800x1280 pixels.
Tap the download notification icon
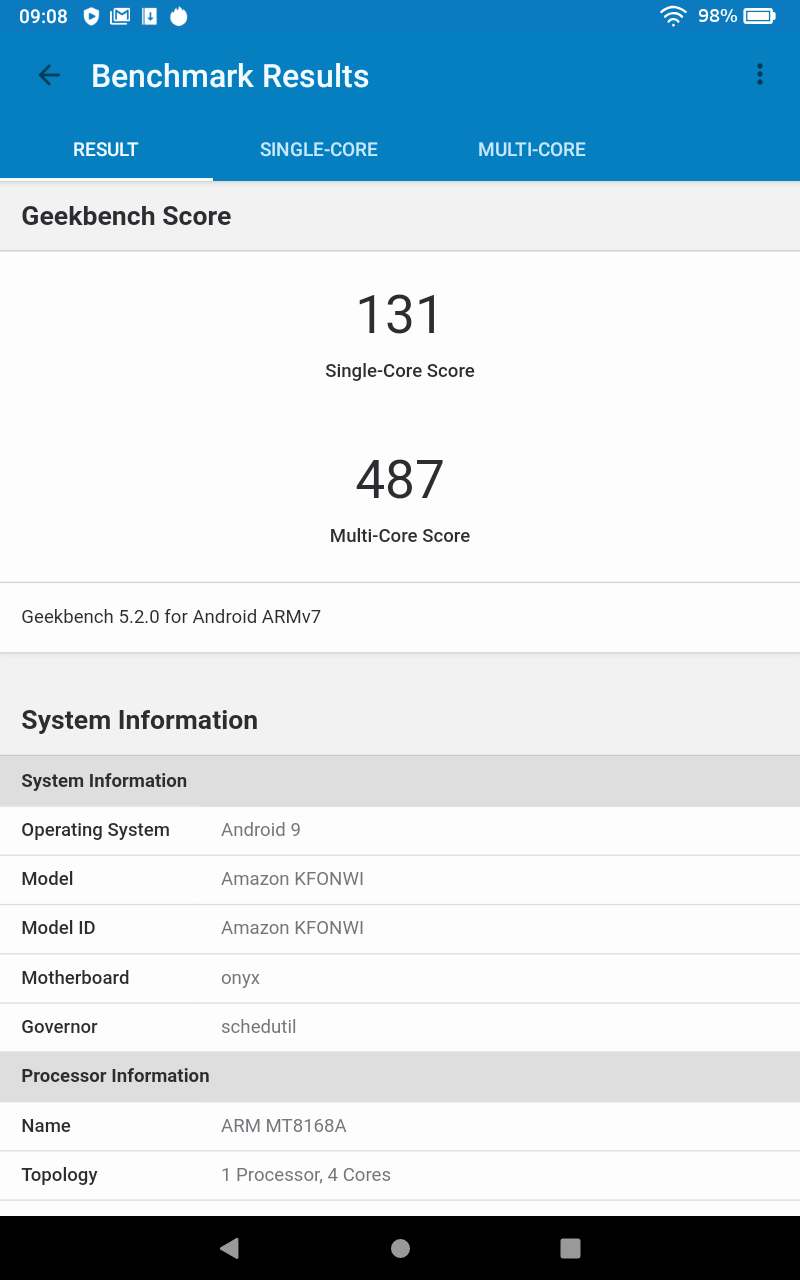150,16
